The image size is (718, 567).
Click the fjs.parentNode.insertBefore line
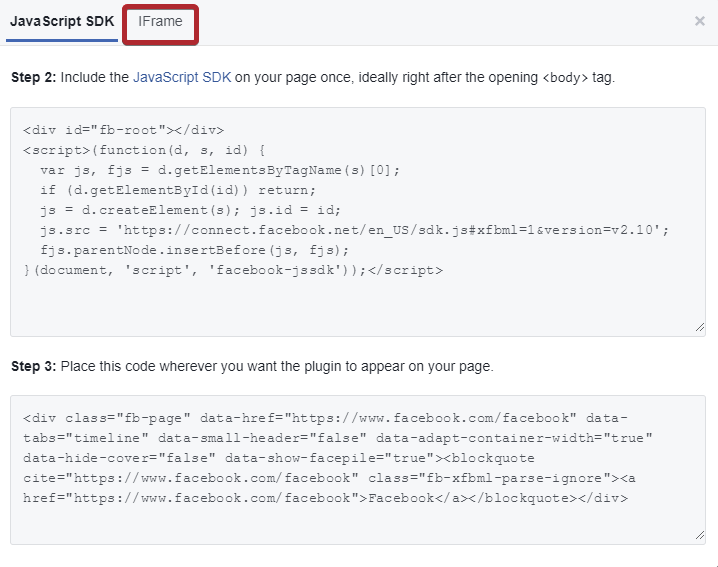click(x=194, y=250)
